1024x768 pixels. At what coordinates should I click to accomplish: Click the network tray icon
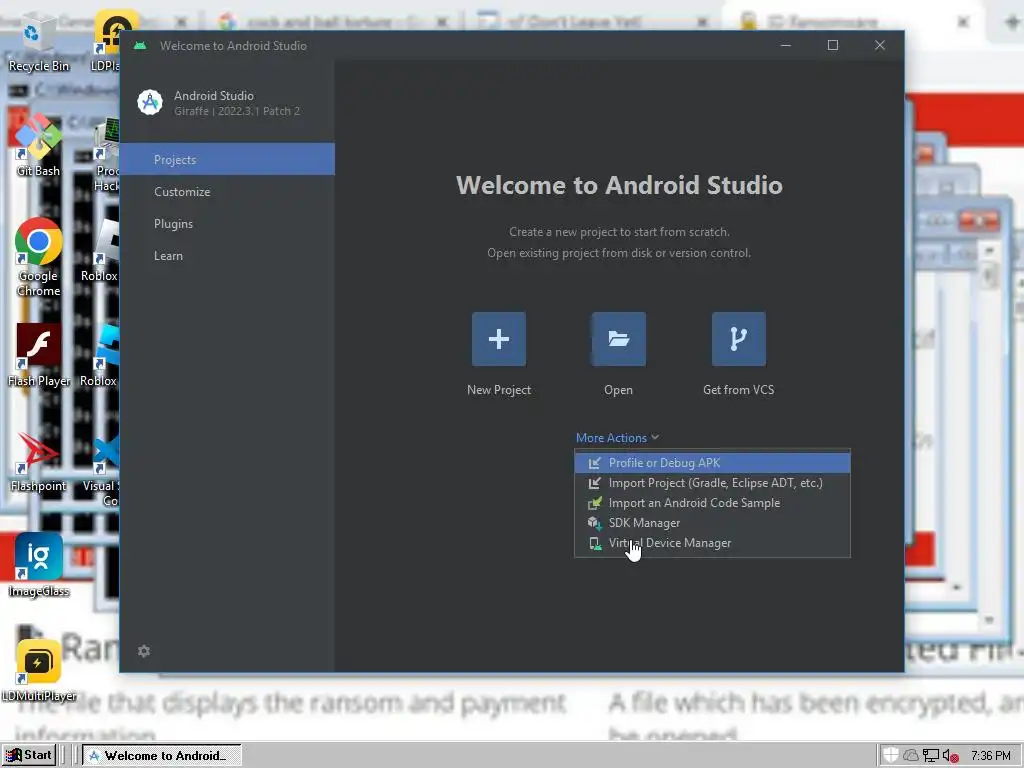tap(931, 756)
